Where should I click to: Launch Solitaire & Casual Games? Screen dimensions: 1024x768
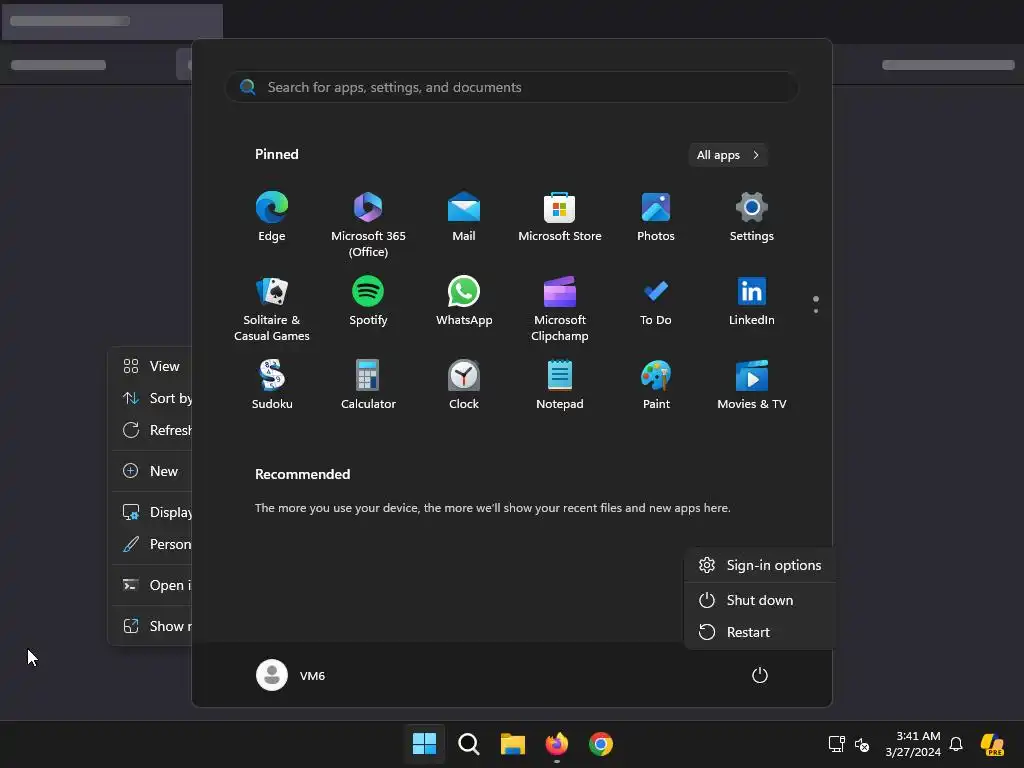point(272,308)
